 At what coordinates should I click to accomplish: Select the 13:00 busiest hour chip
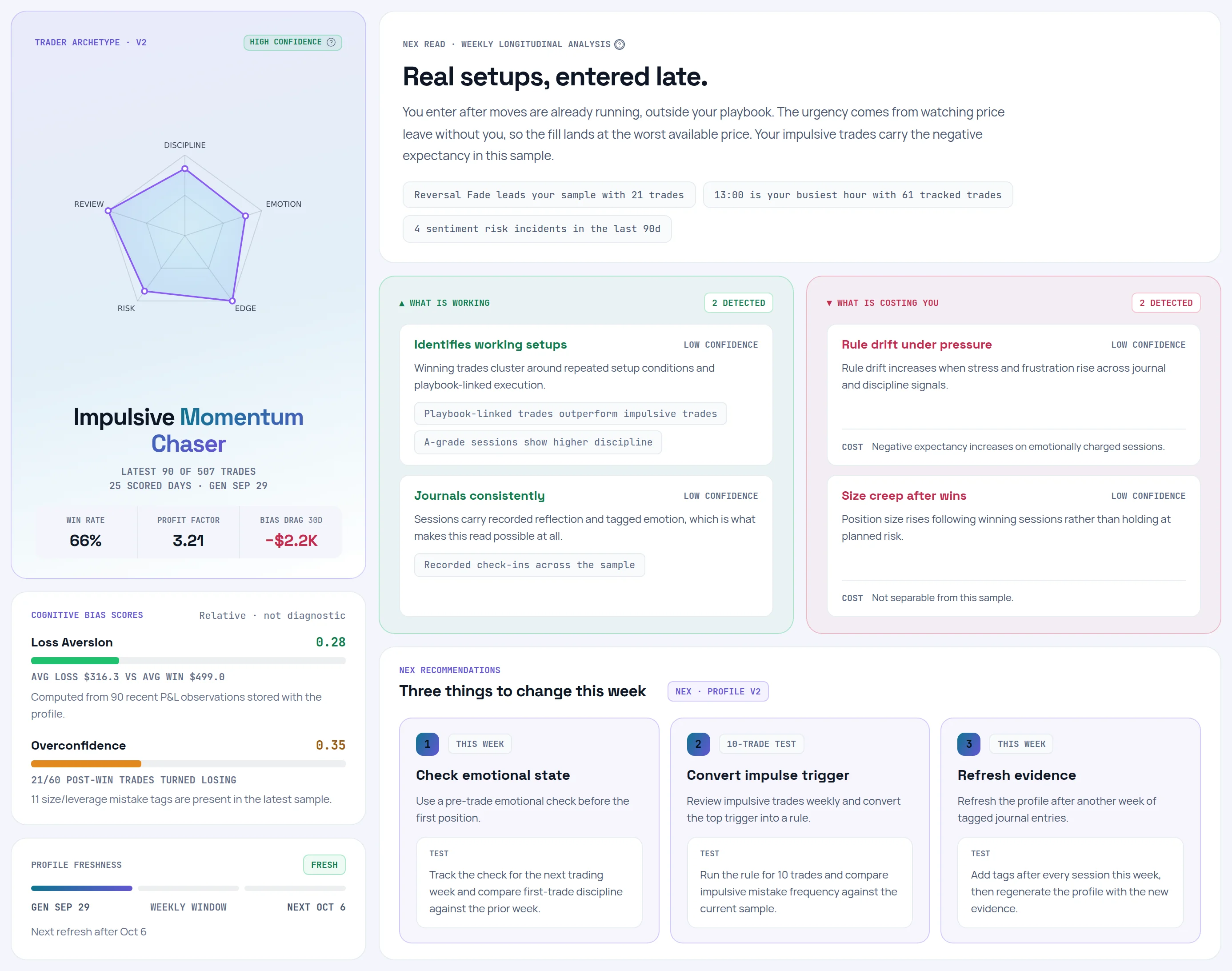click(x=857, y=195)
